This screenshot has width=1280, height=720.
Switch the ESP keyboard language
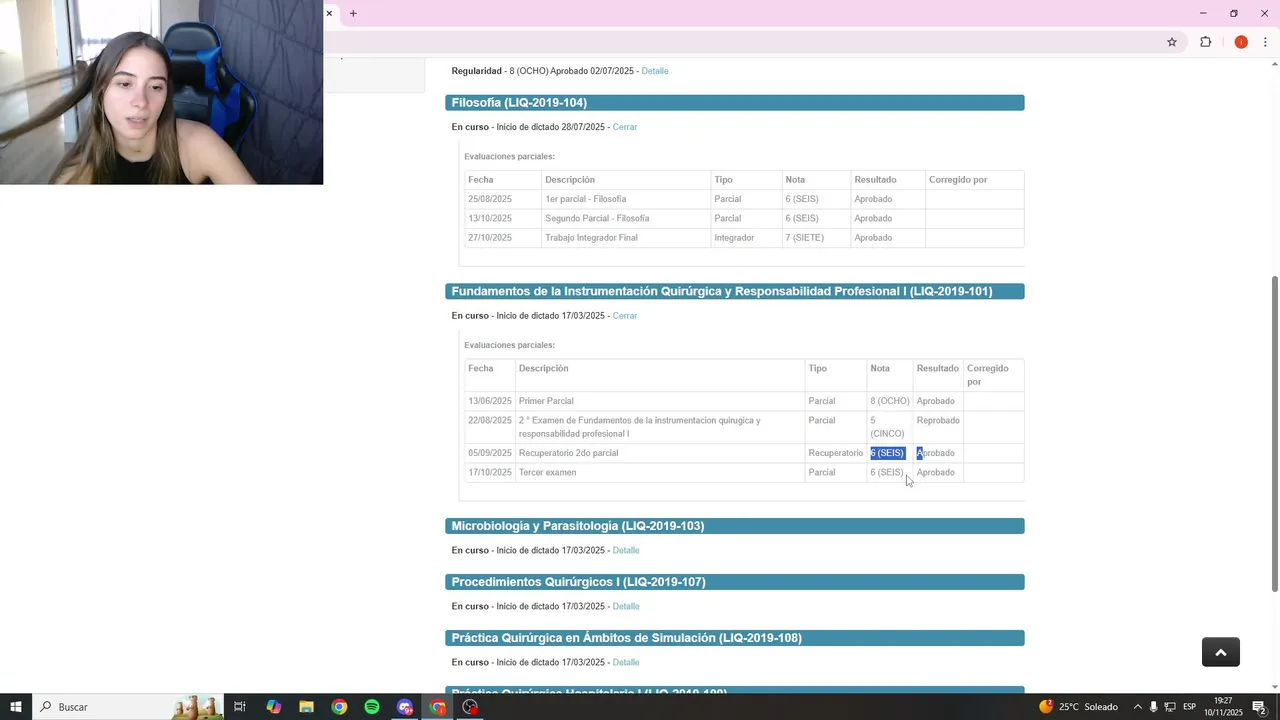point(1190,707)
